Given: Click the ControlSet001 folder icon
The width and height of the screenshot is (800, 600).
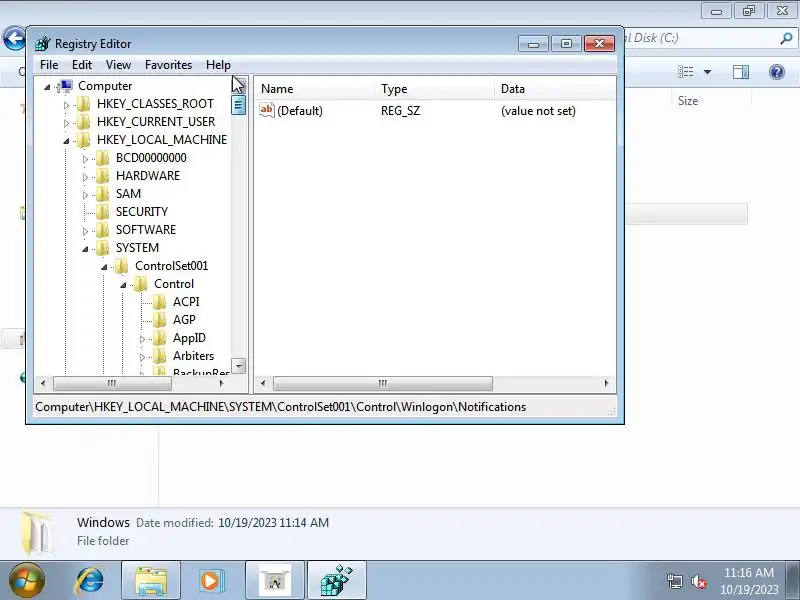Looking at the screenshot, I should click(x=121, y=266).
